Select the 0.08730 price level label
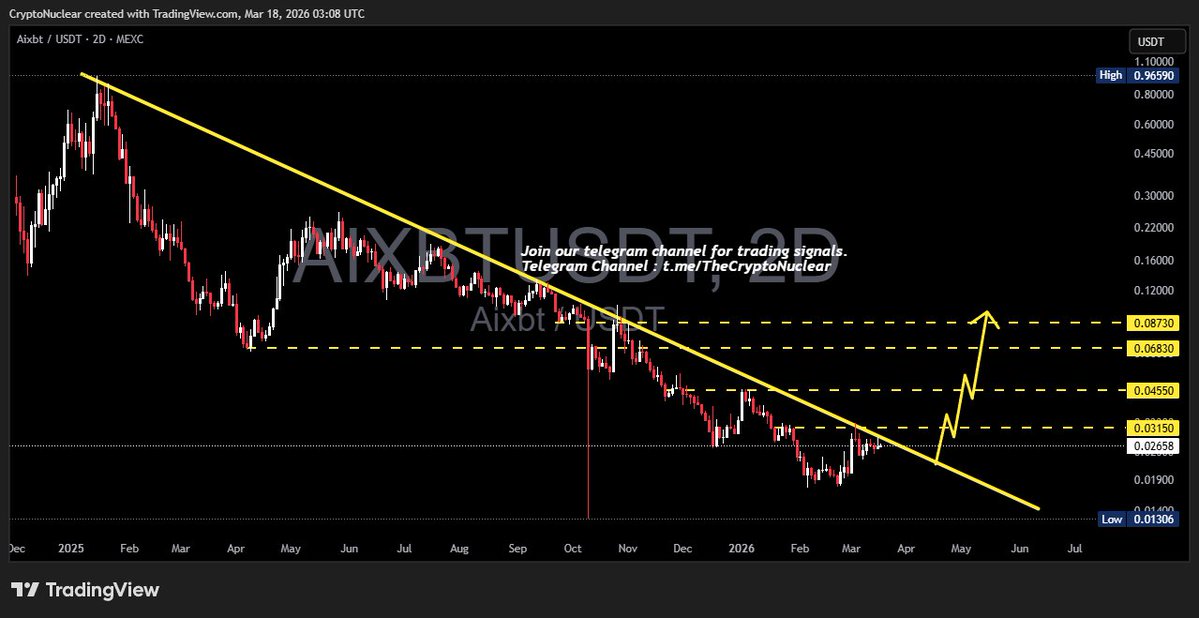 tap(1153, 324)
